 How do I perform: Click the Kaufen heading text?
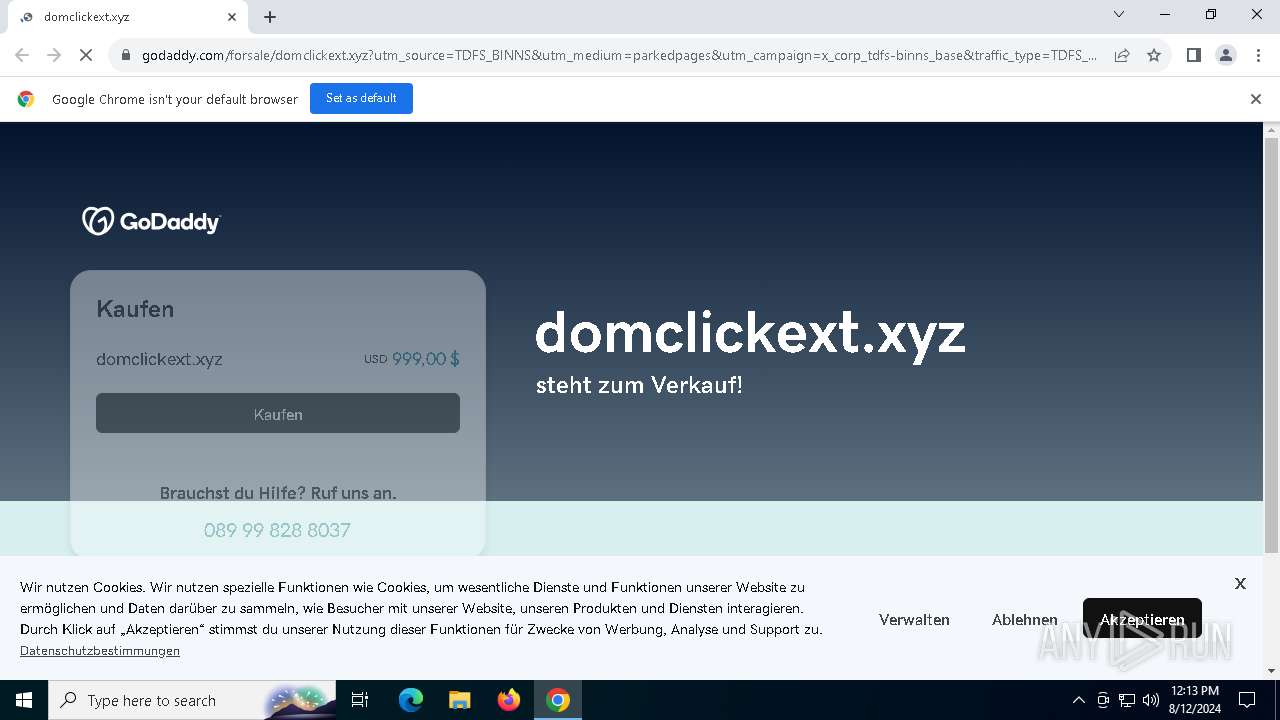[x=135, y=309]
